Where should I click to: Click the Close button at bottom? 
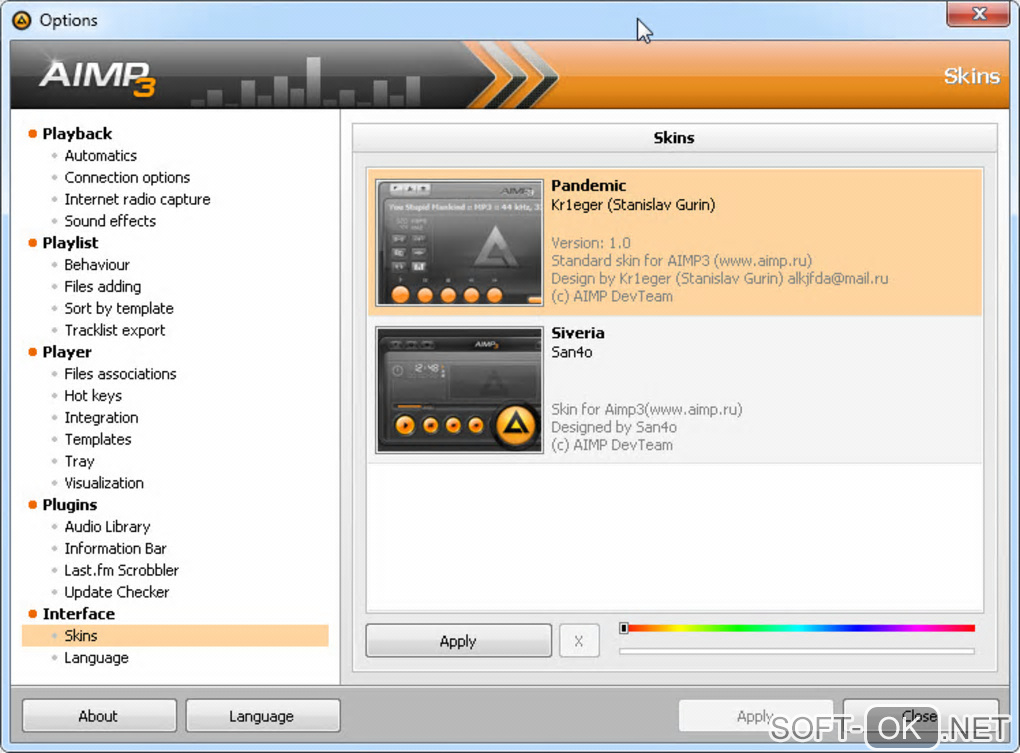coord(920,716)
